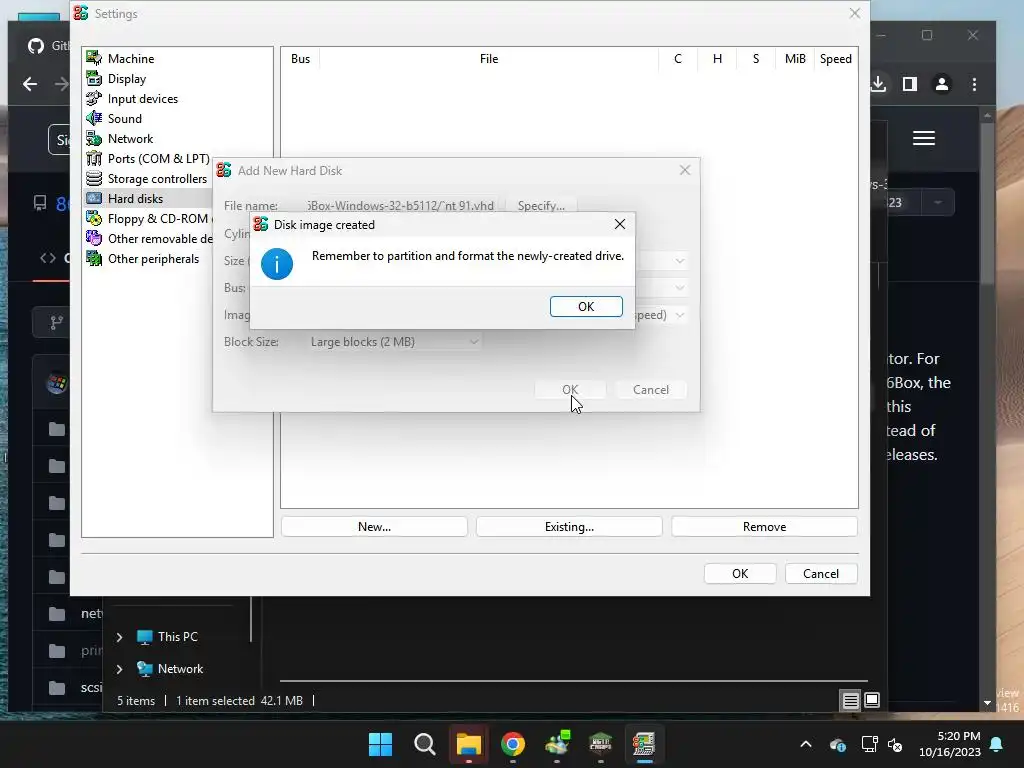Open Storage controllers category
Viewport: 1024px width, 768px height.
pos(157,179)
